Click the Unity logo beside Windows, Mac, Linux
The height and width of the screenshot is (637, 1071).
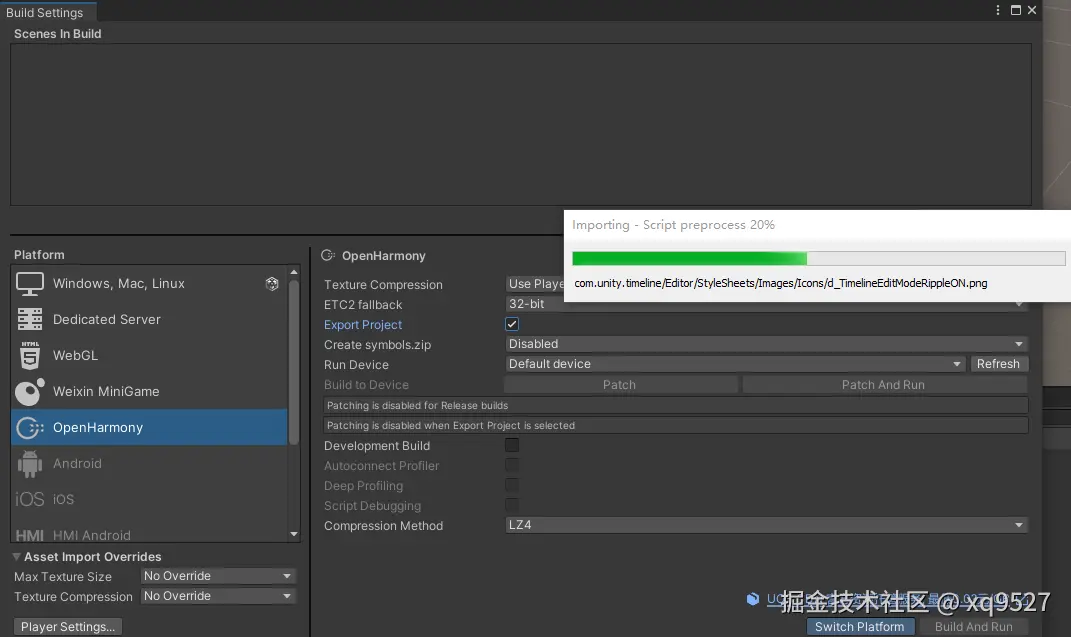coord(272,284)
